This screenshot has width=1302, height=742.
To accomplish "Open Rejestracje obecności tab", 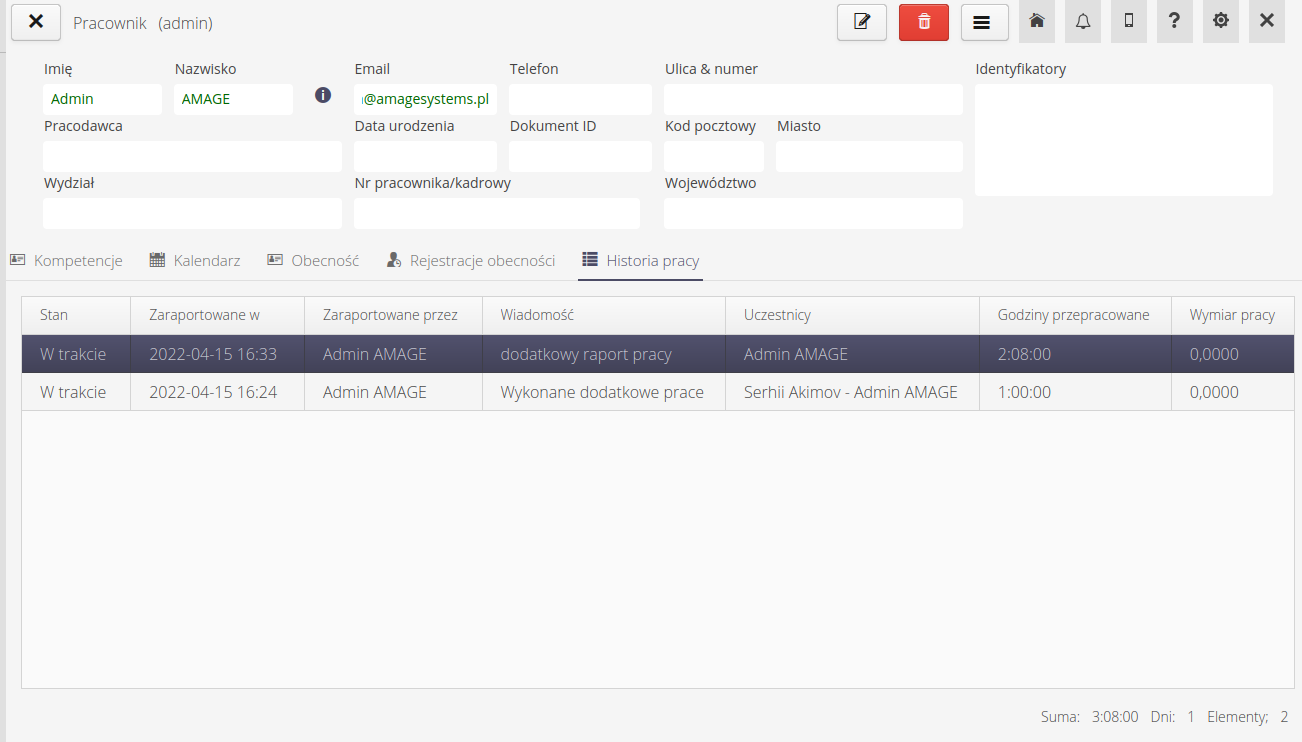I will tap(471, 260).
